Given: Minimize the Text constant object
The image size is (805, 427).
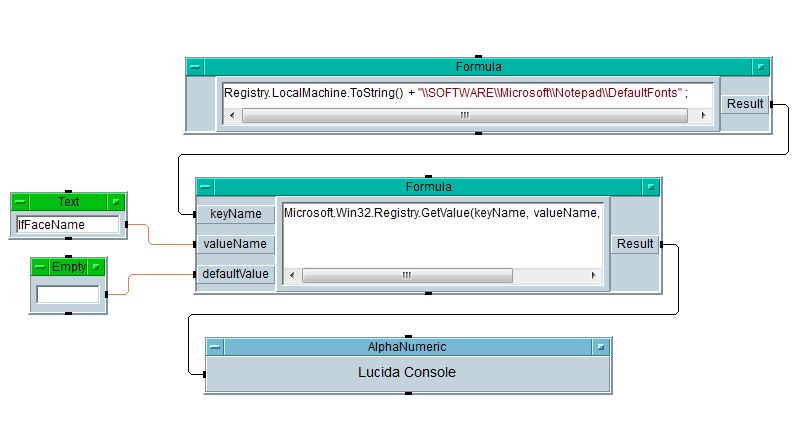Looking at the screenshot, I should click(117, 202).
